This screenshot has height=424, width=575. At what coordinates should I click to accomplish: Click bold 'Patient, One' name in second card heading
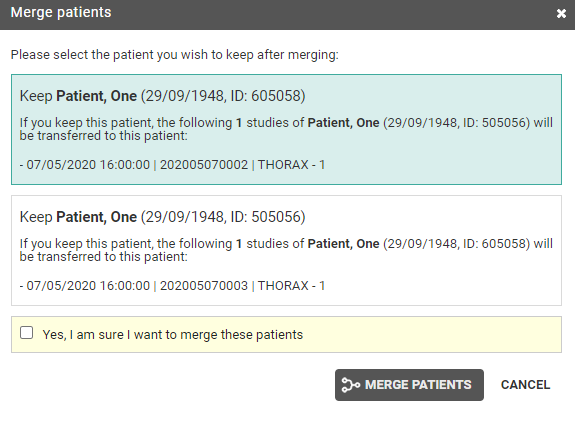tap(96, 217)
